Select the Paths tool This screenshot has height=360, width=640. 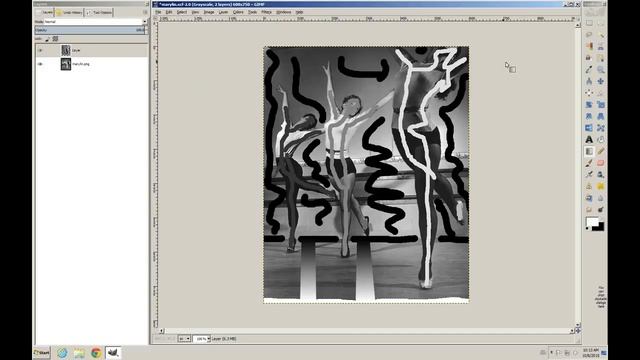(x=600, y=58)
